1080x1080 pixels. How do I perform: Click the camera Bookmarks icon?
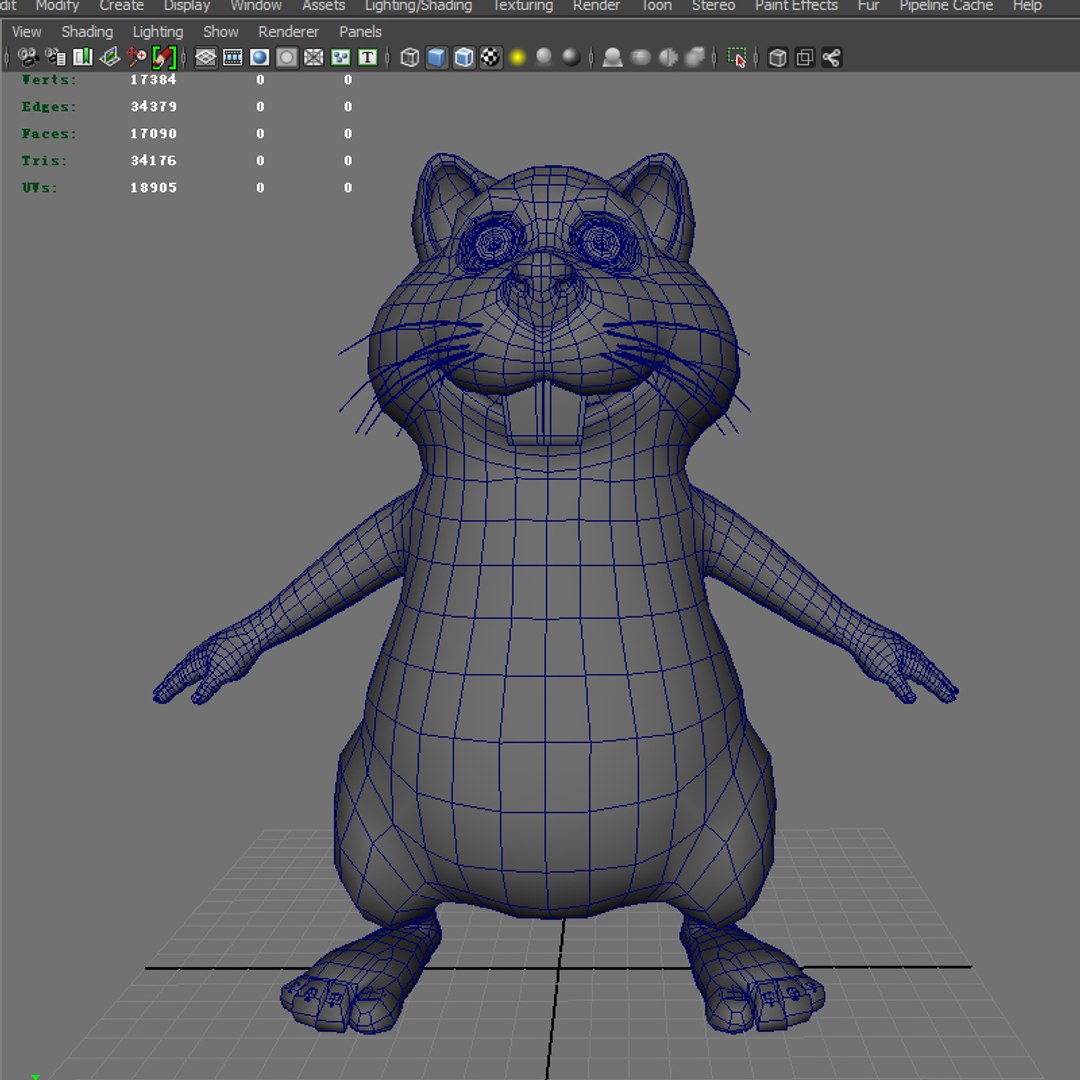coord(83,57)
